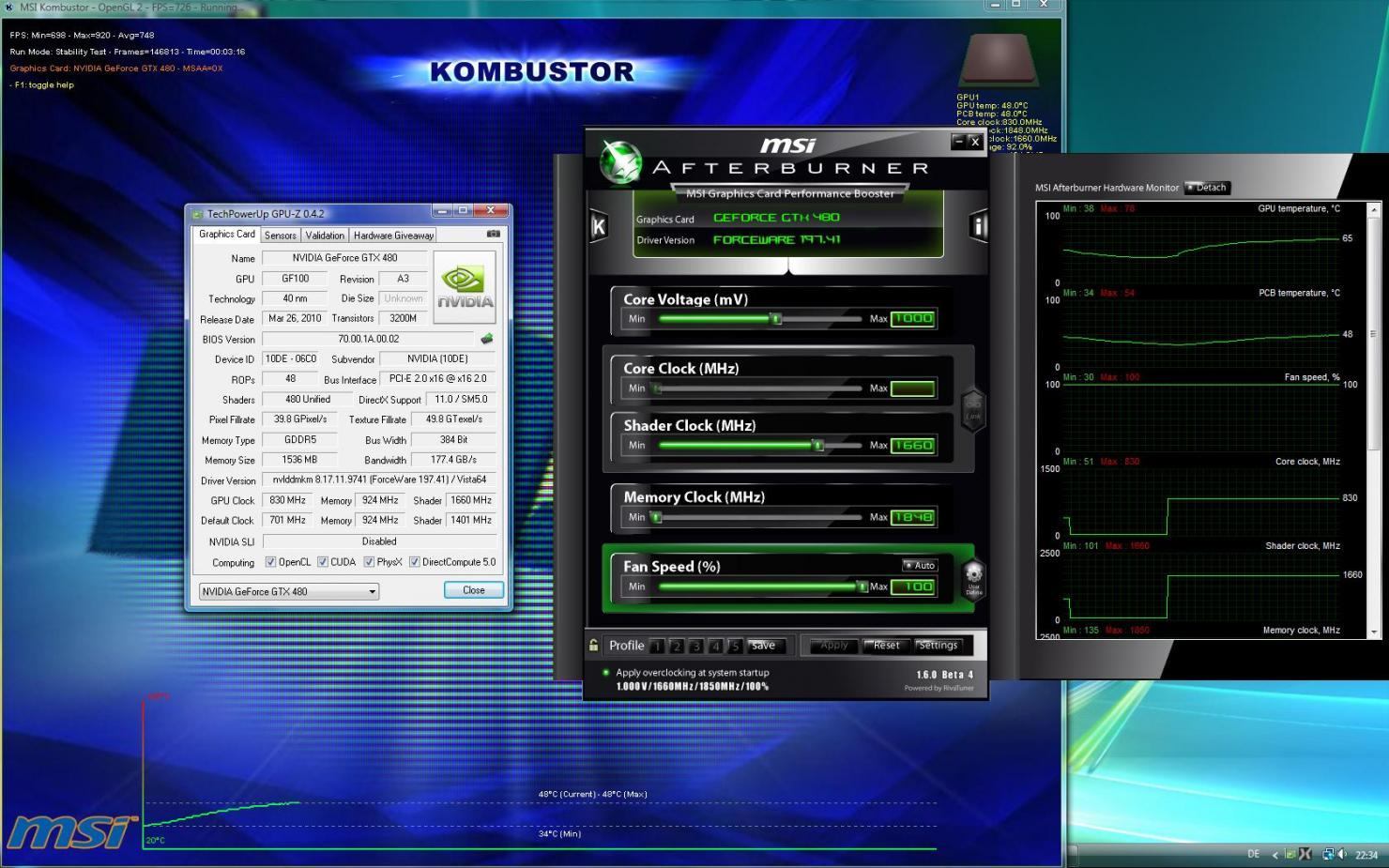The width and height of the screenshot is (1389, 868).
Task: Click the Core Voltage value field showing 1000
Action: tap(912, 319)
